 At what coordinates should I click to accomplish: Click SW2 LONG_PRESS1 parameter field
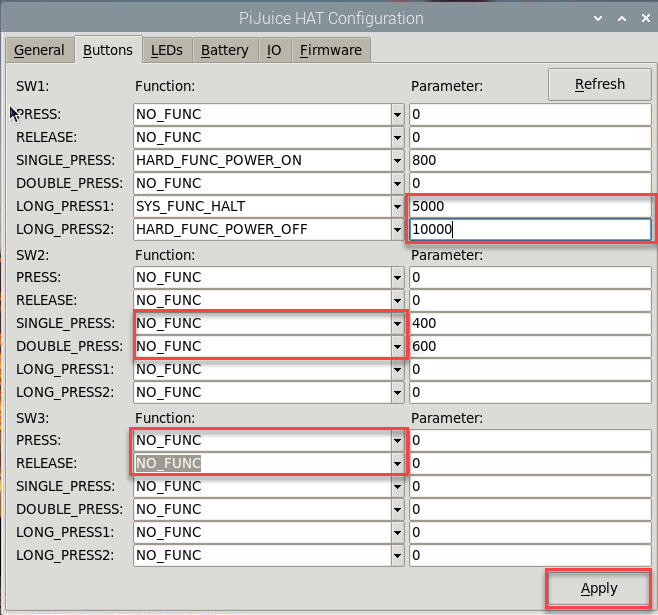(x=530, y=370)
